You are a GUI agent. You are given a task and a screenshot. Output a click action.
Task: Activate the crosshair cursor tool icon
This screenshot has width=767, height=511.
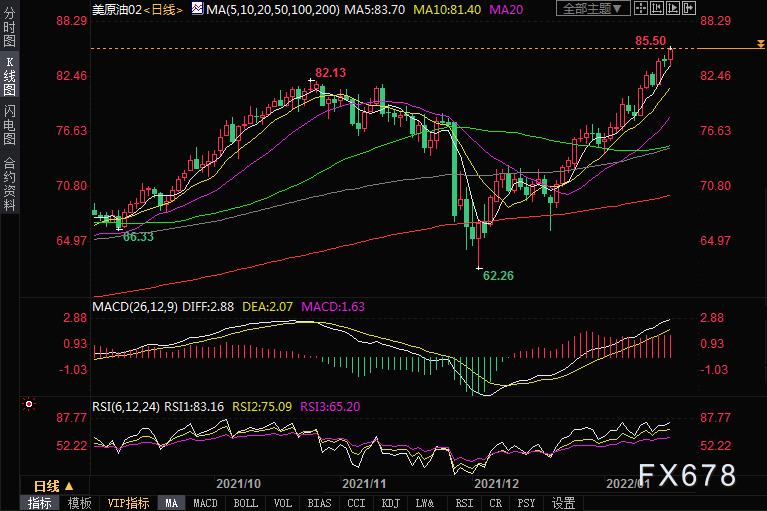(x=641, y=8)
